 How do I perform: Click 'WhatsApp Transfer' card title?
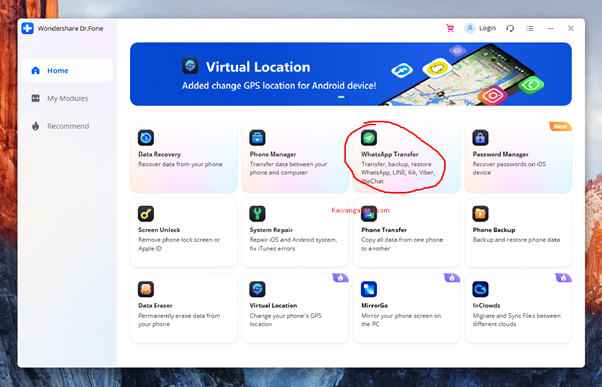pos(390,154)
